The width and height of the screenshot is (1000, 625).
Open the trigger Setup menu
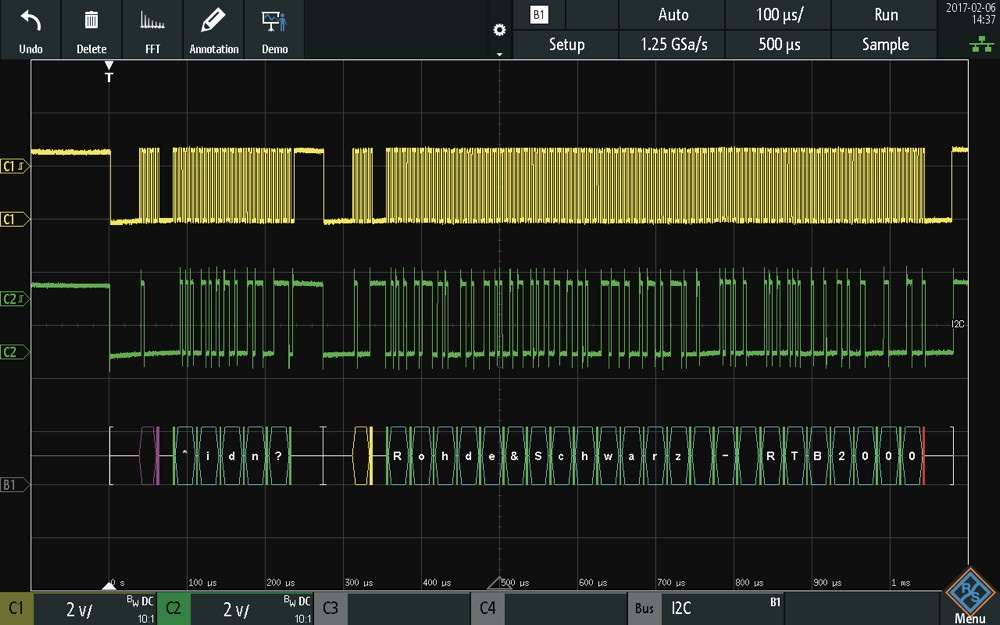(566, 44)
